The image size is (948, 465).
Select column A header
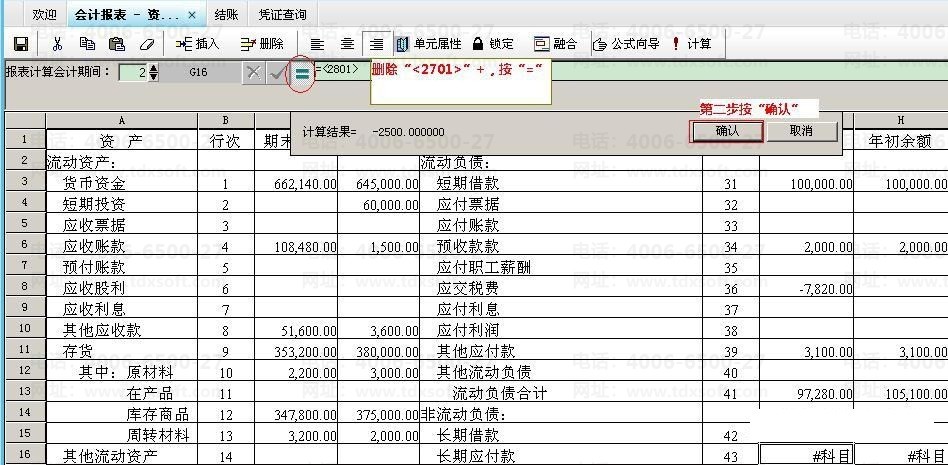point(122,121)
